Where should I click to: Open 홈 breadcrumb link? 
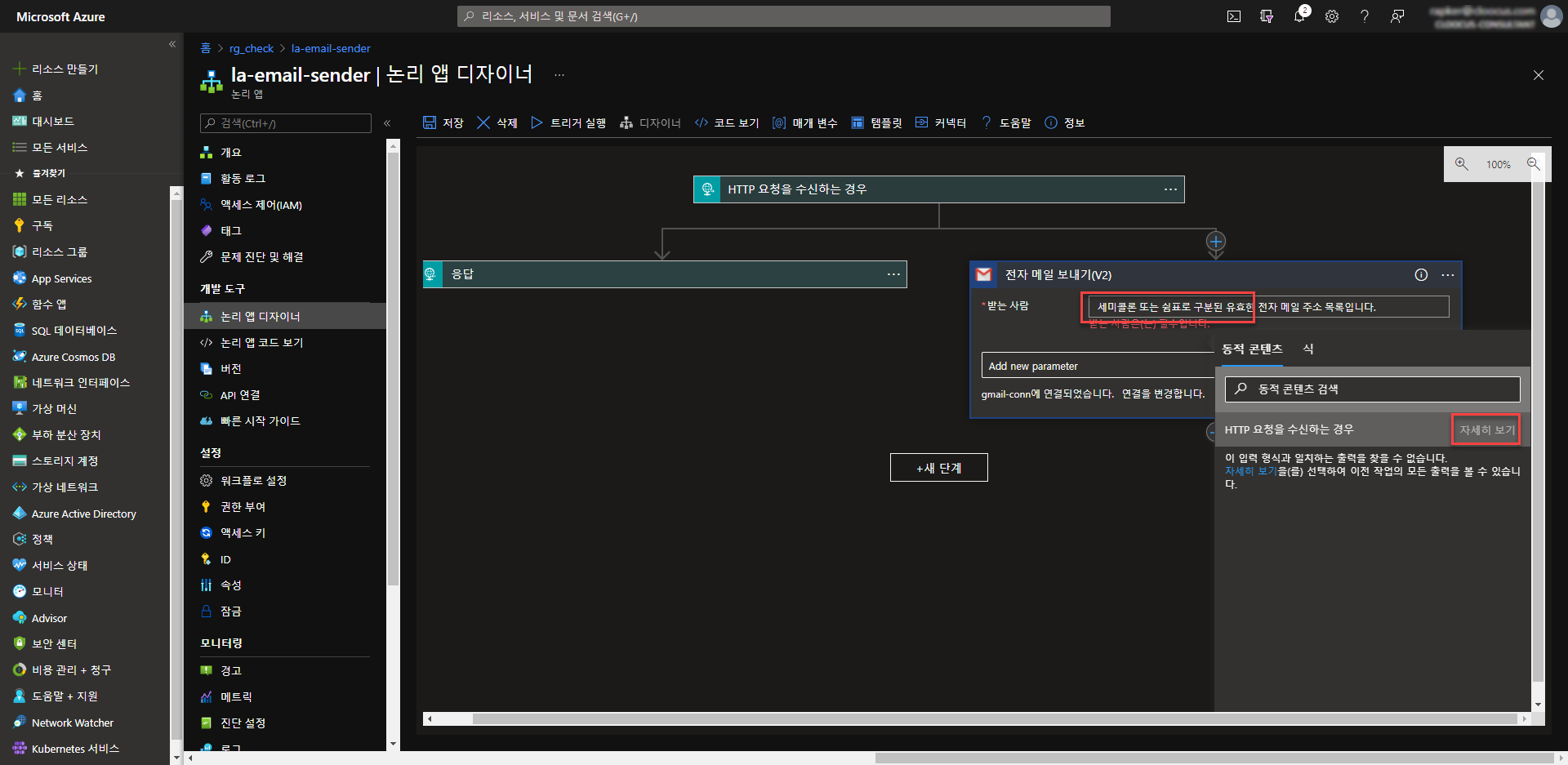[x=206, y=48]
